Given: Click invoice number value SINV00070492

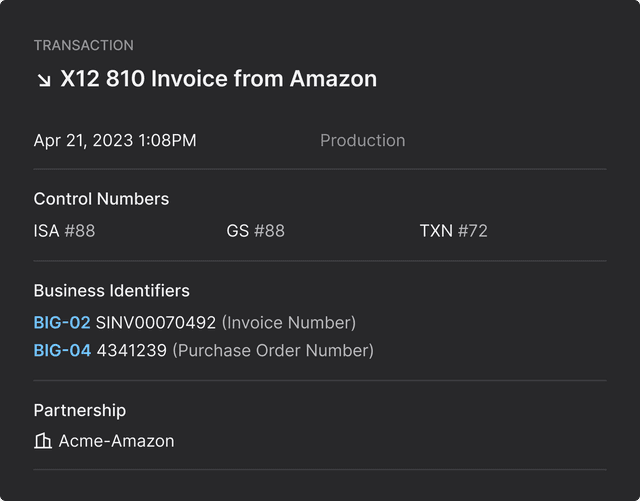Looking at the screenshot, I should point(155,322).
